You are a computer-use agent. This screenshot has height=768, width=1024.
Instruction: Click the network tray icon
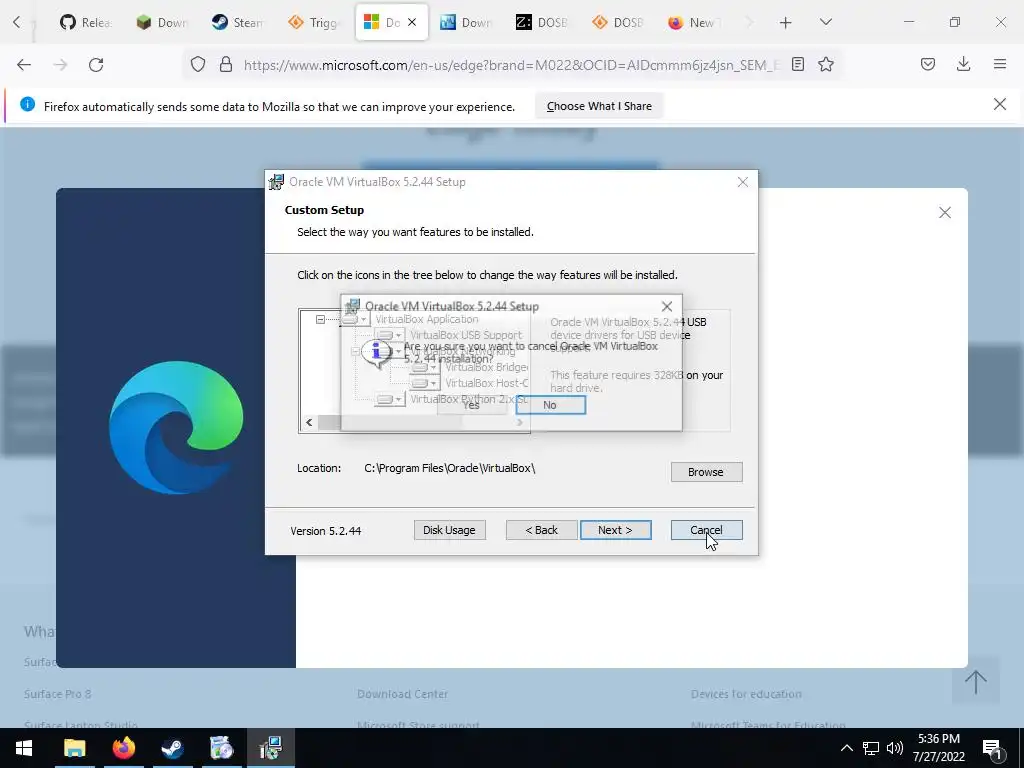click(871, 748)
